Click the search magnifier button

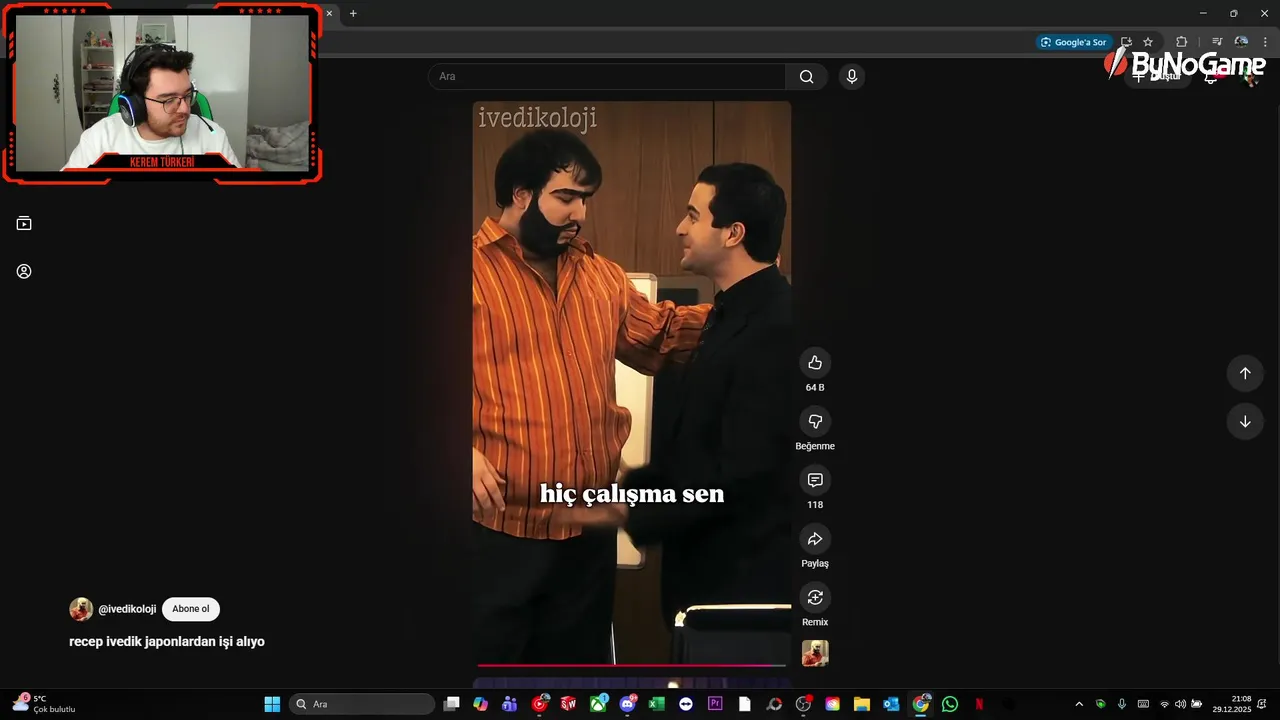tap(807, 77)
